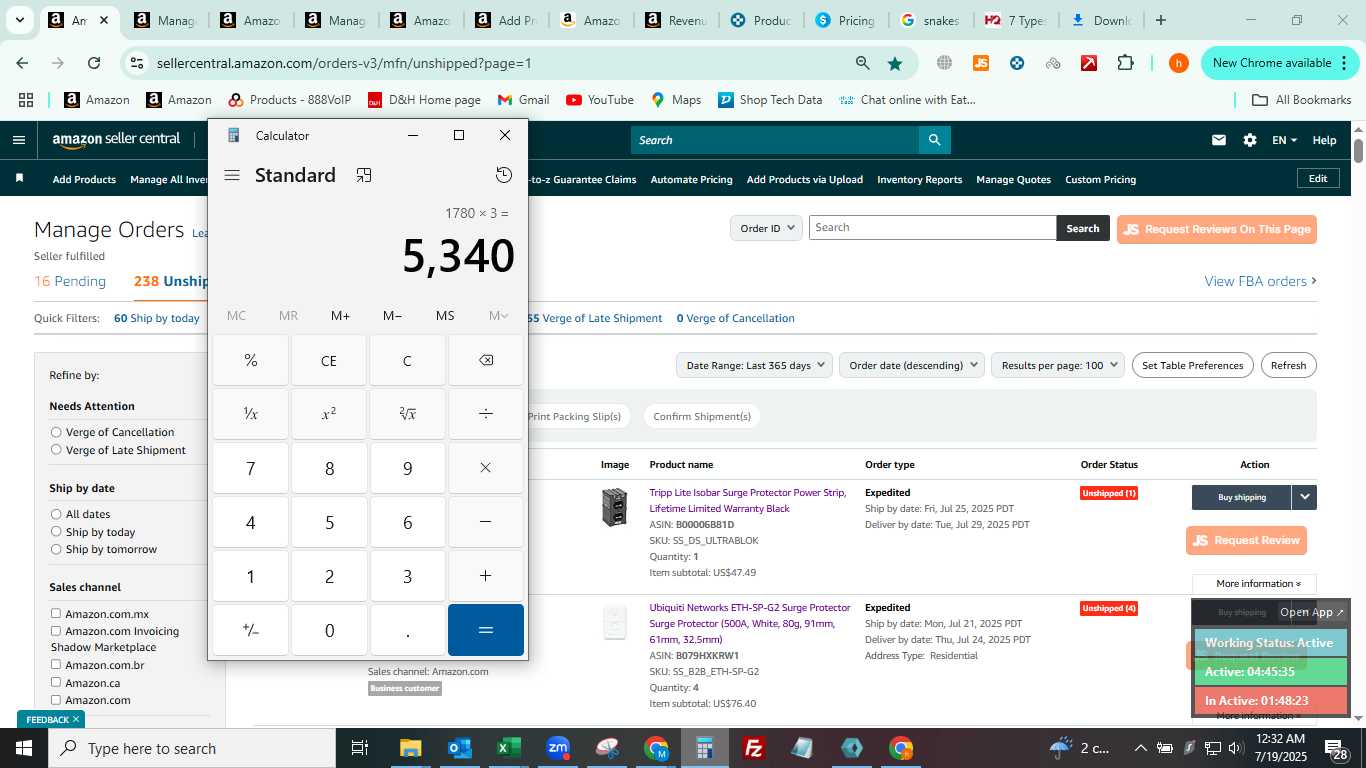The image size is (1366, 768).
Task: Open Seller Central settings gear icon
Action: [1250, 140]
